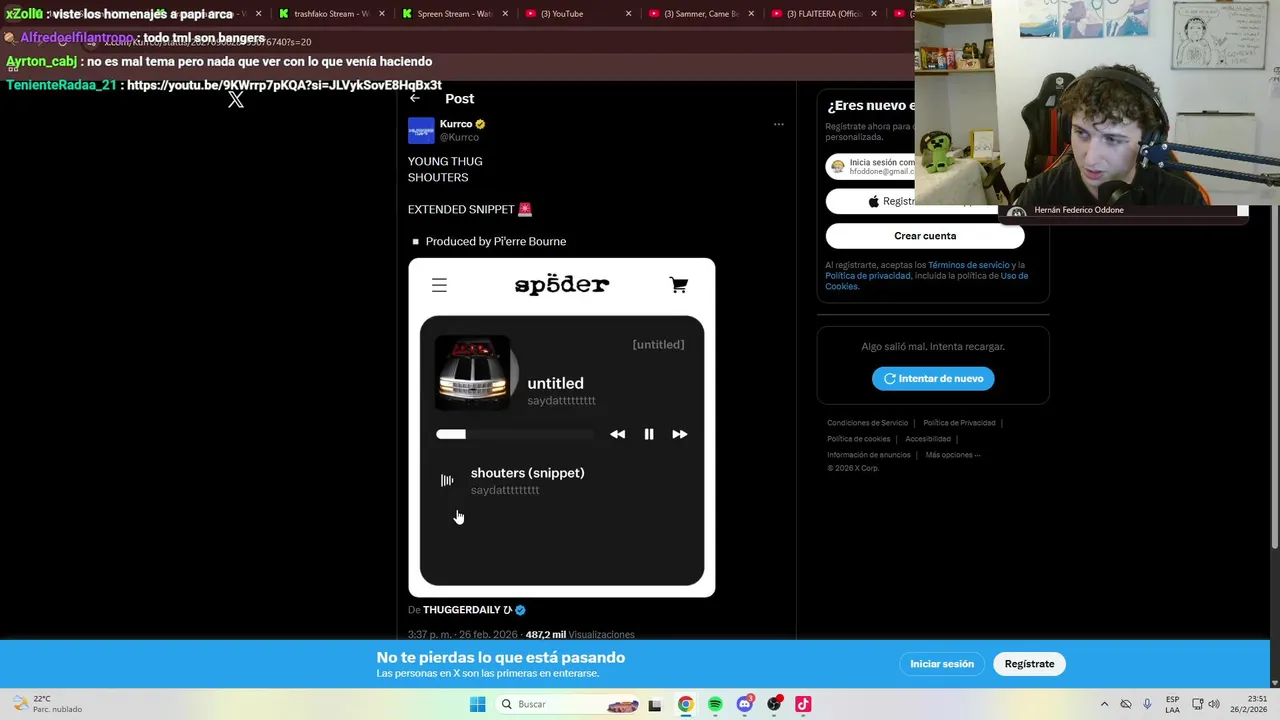Open Condiciones de Servicio footer link
The width and height of the screenshot is (1280, 720).
click(867, 423)
